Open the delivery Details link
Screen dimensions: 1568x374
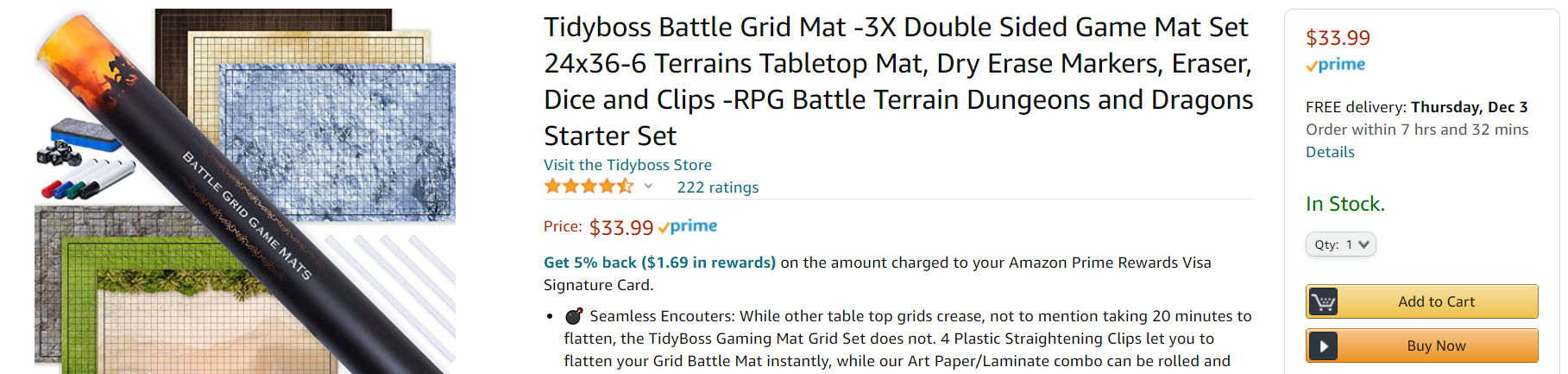1330,152
